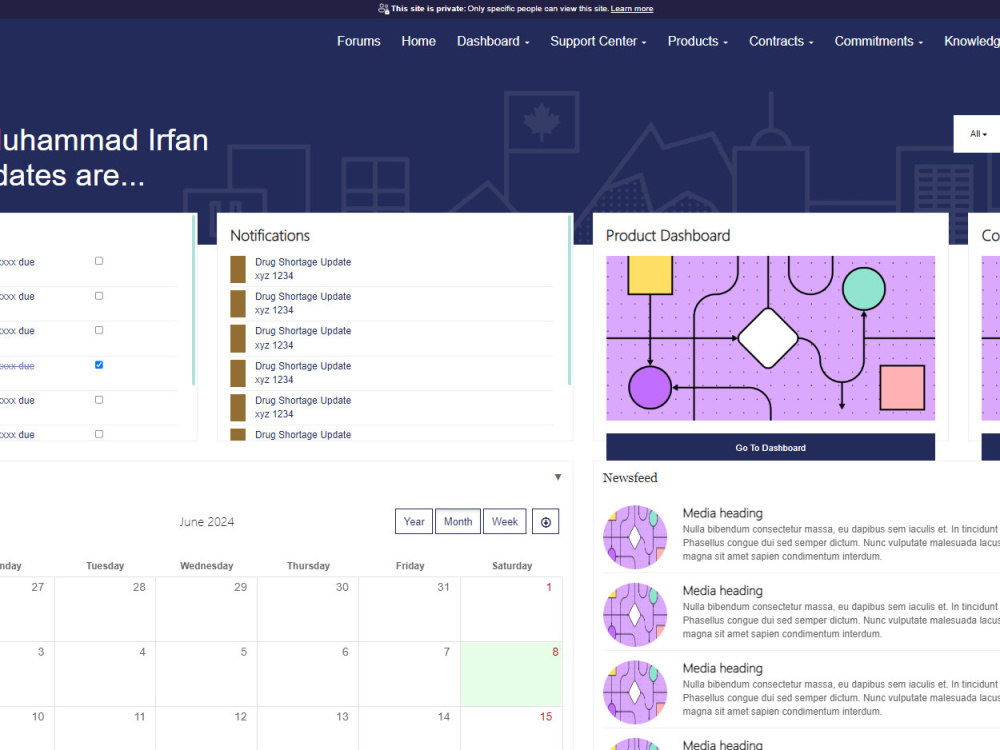Open the 'Learn more' link in top banner

[x=632, y=8]
